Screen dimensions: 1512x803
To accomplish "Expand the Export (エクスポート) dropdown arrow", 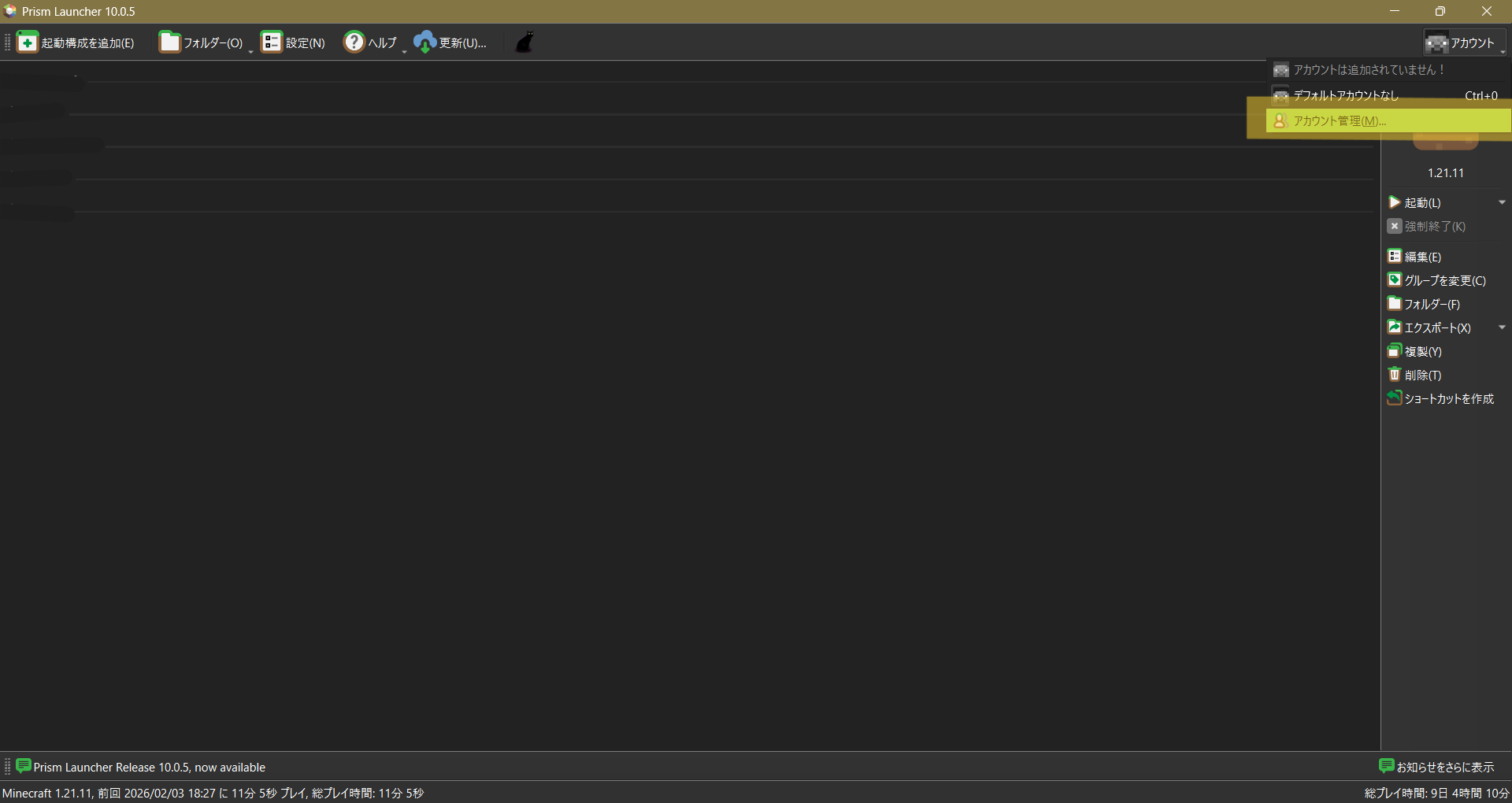I will (1502, 327).
